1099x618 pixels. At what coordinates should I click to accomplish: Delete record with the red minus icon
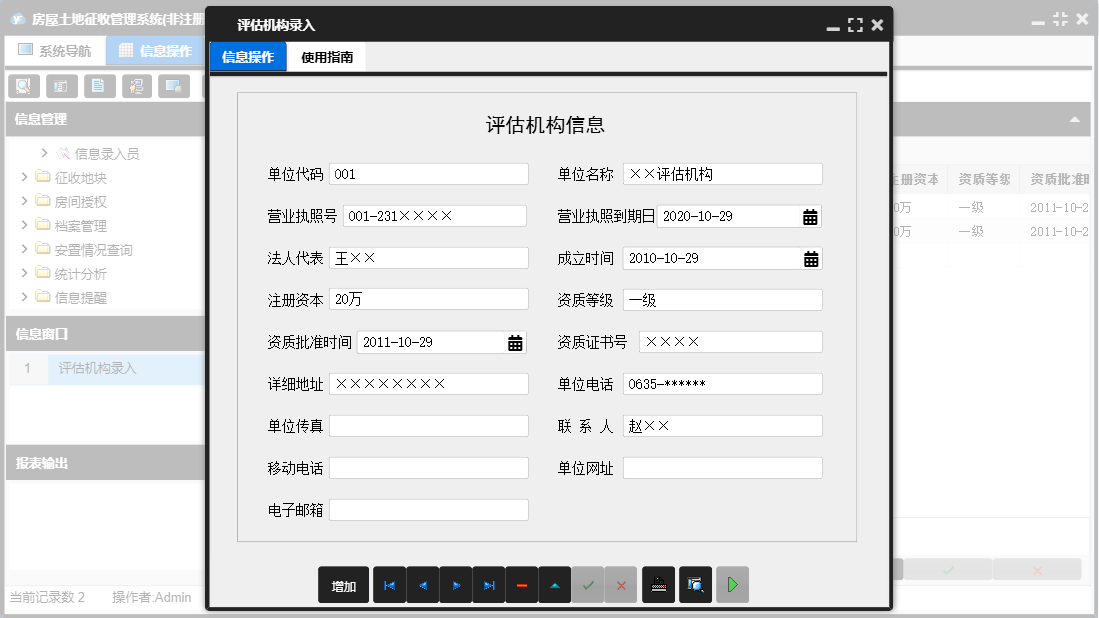click(522, 586)
